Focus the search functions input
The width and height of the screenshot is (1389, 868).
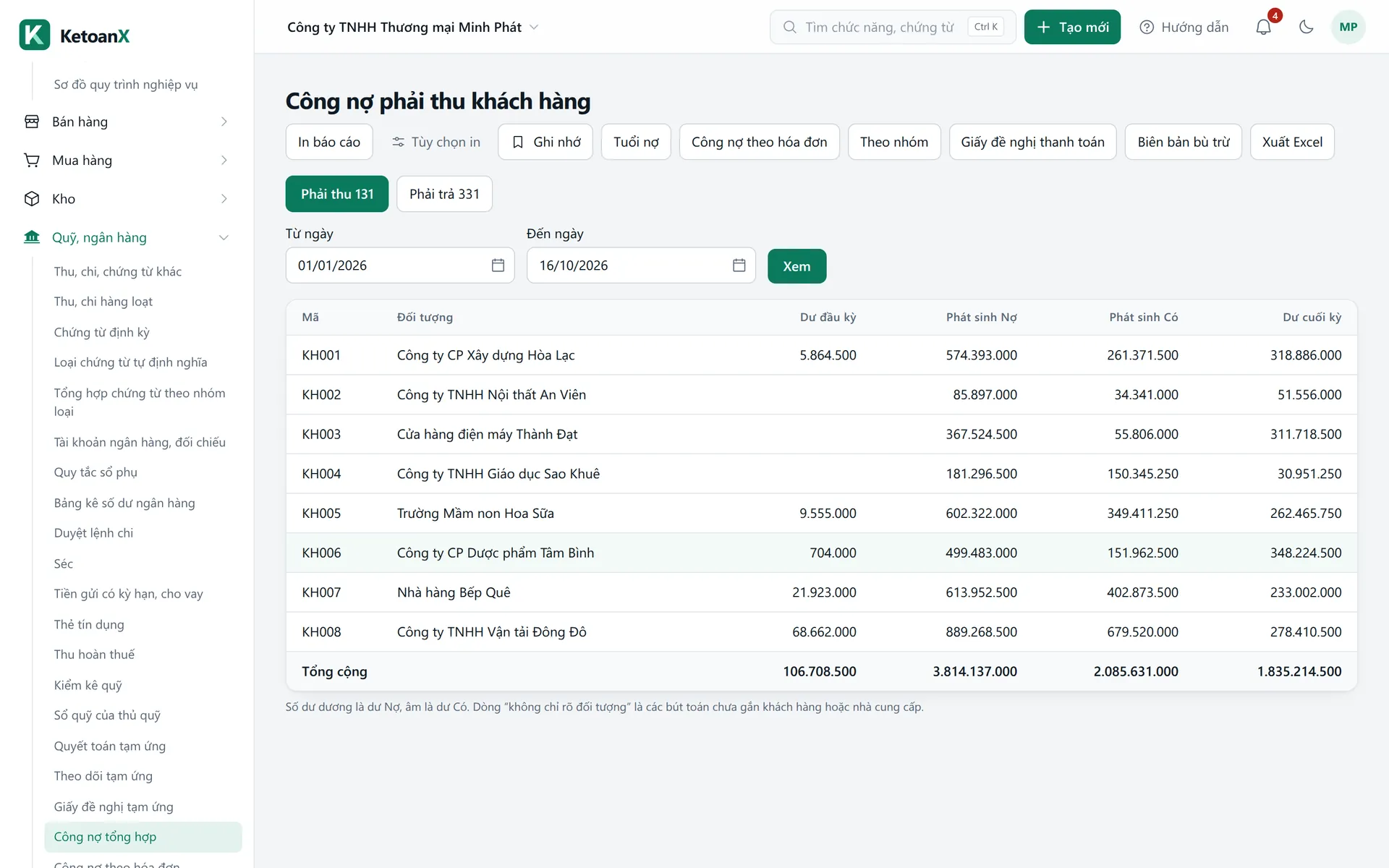tap(893, 27)
